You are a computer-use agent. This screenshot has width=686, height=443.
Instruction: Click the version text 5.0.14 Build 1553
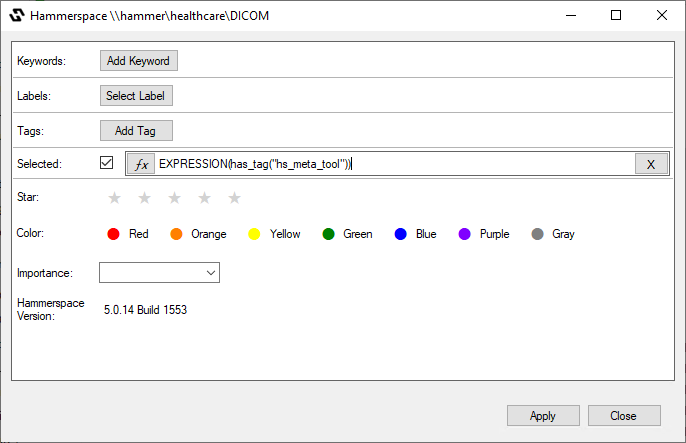145,310
